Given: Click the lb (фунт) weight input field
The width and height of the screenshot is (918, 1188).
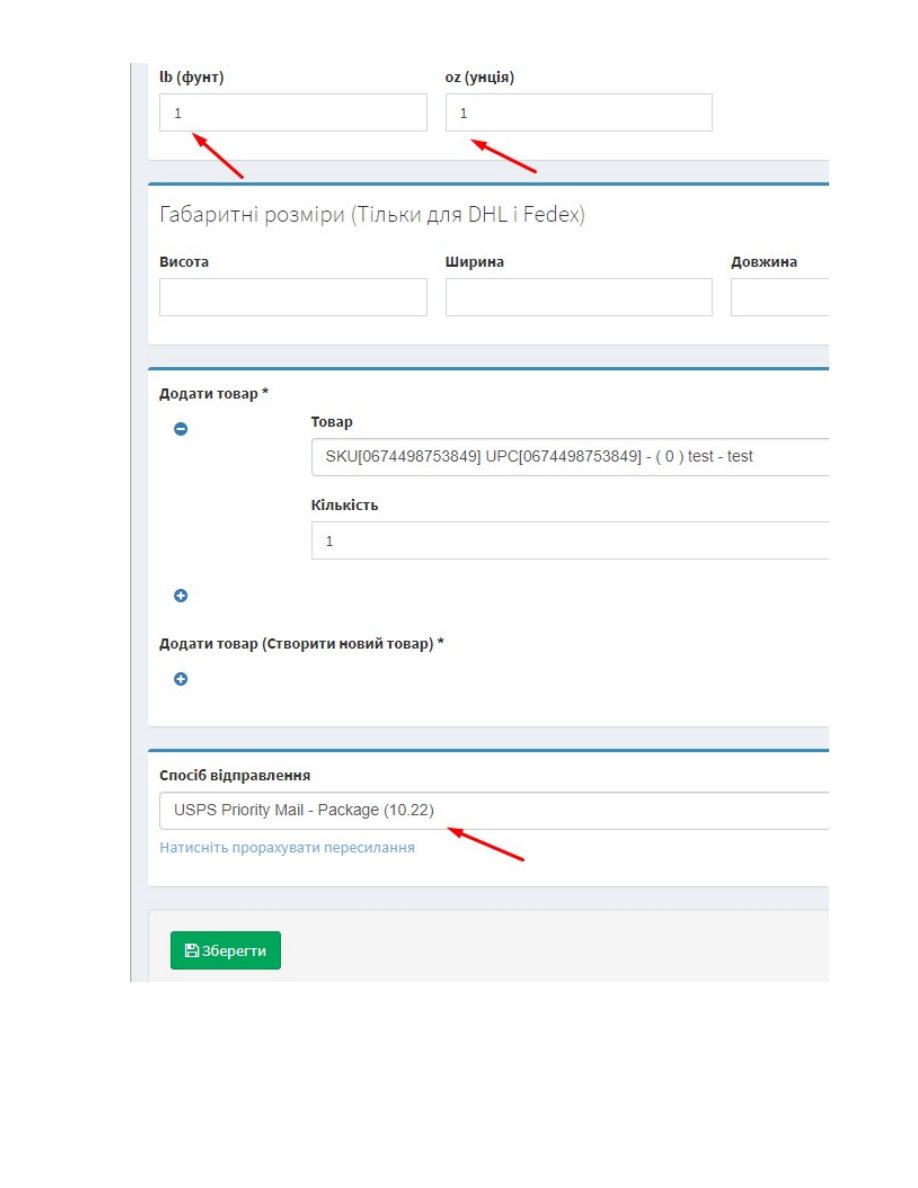Looking at the screenshot, I should (293, 113).
